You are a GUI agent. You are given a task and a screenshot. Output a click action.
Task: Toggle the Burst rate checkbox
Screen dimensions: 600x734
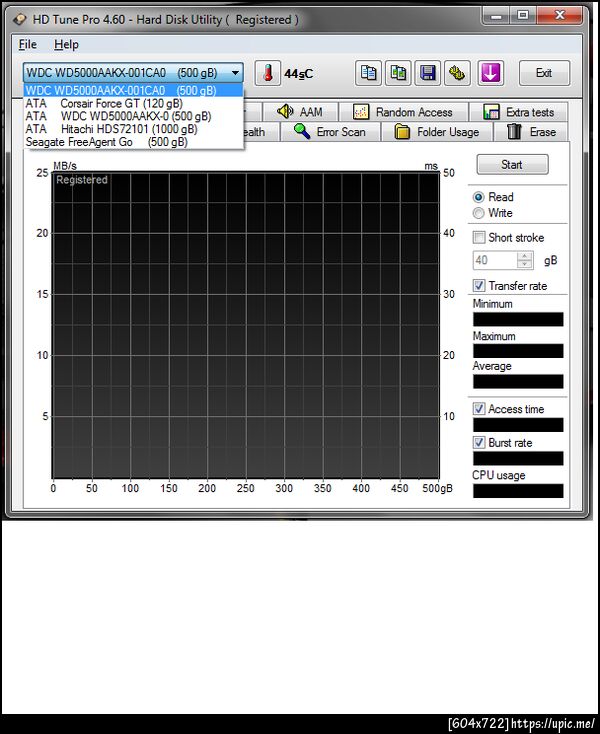(x=479, y=442)
